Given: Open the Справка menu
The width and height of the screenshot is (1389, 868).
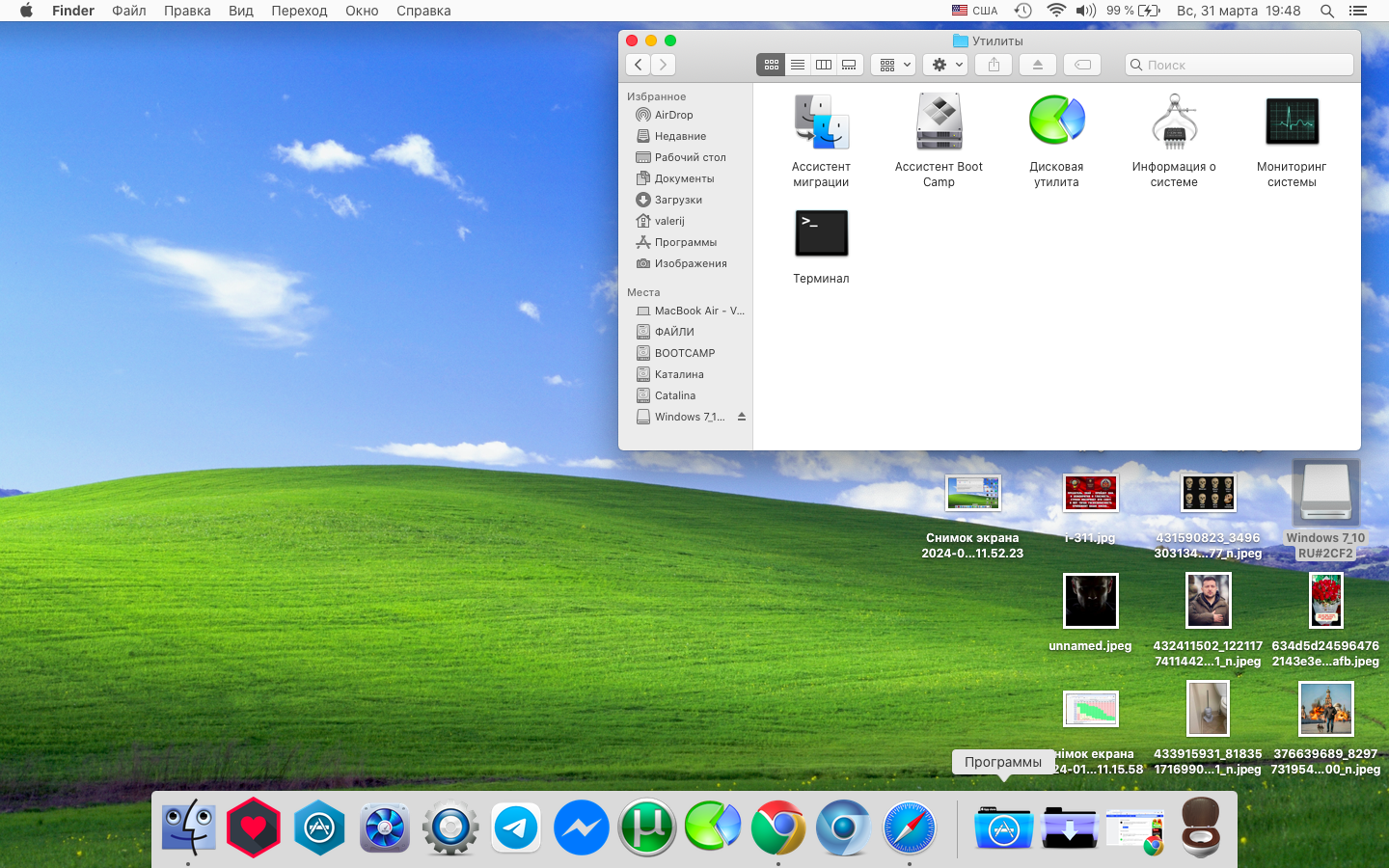Looking at the screenshot, I should [423, 11].
